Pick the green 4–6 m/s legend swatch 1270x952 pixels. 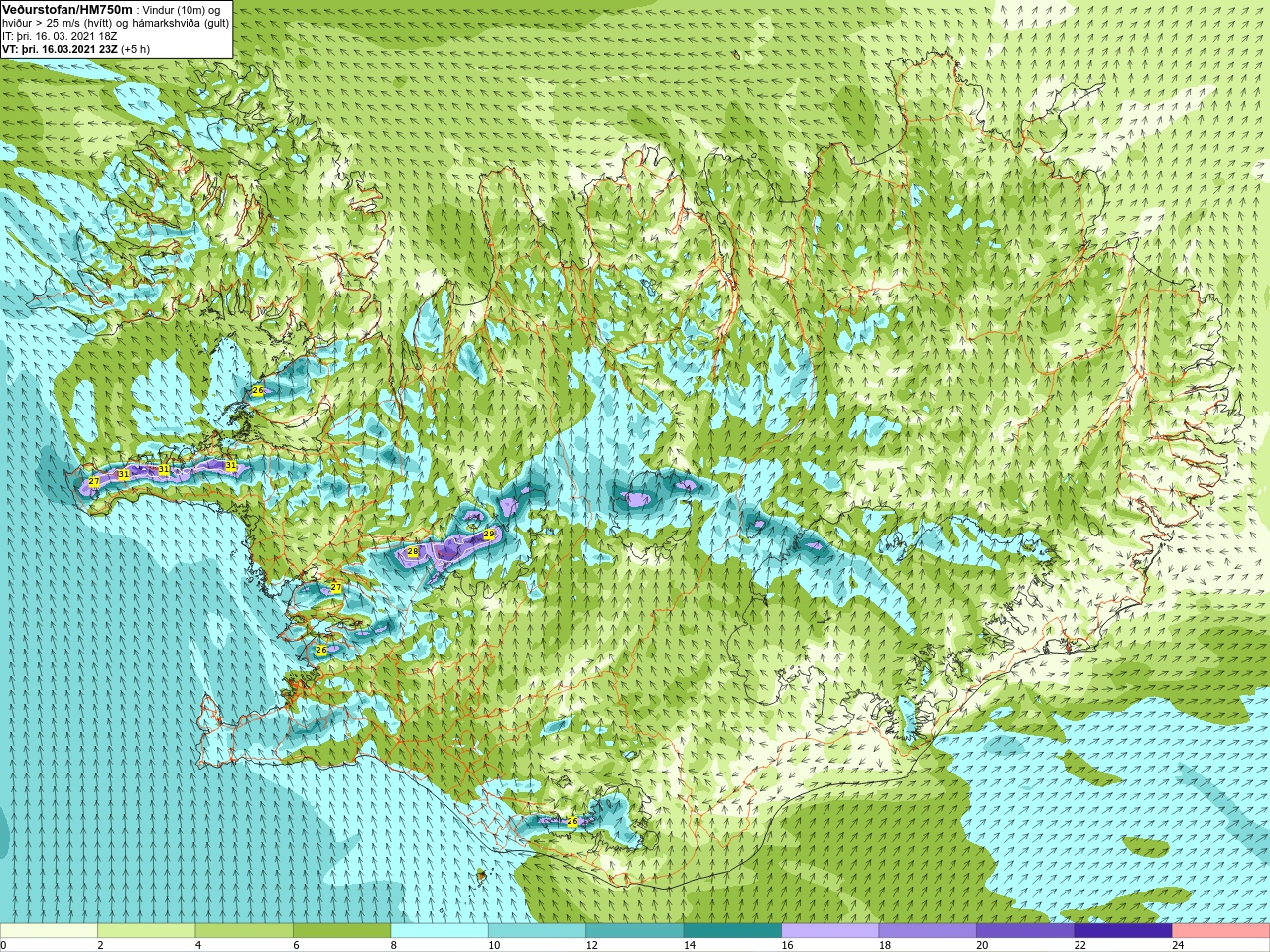[x=244, y=931]
